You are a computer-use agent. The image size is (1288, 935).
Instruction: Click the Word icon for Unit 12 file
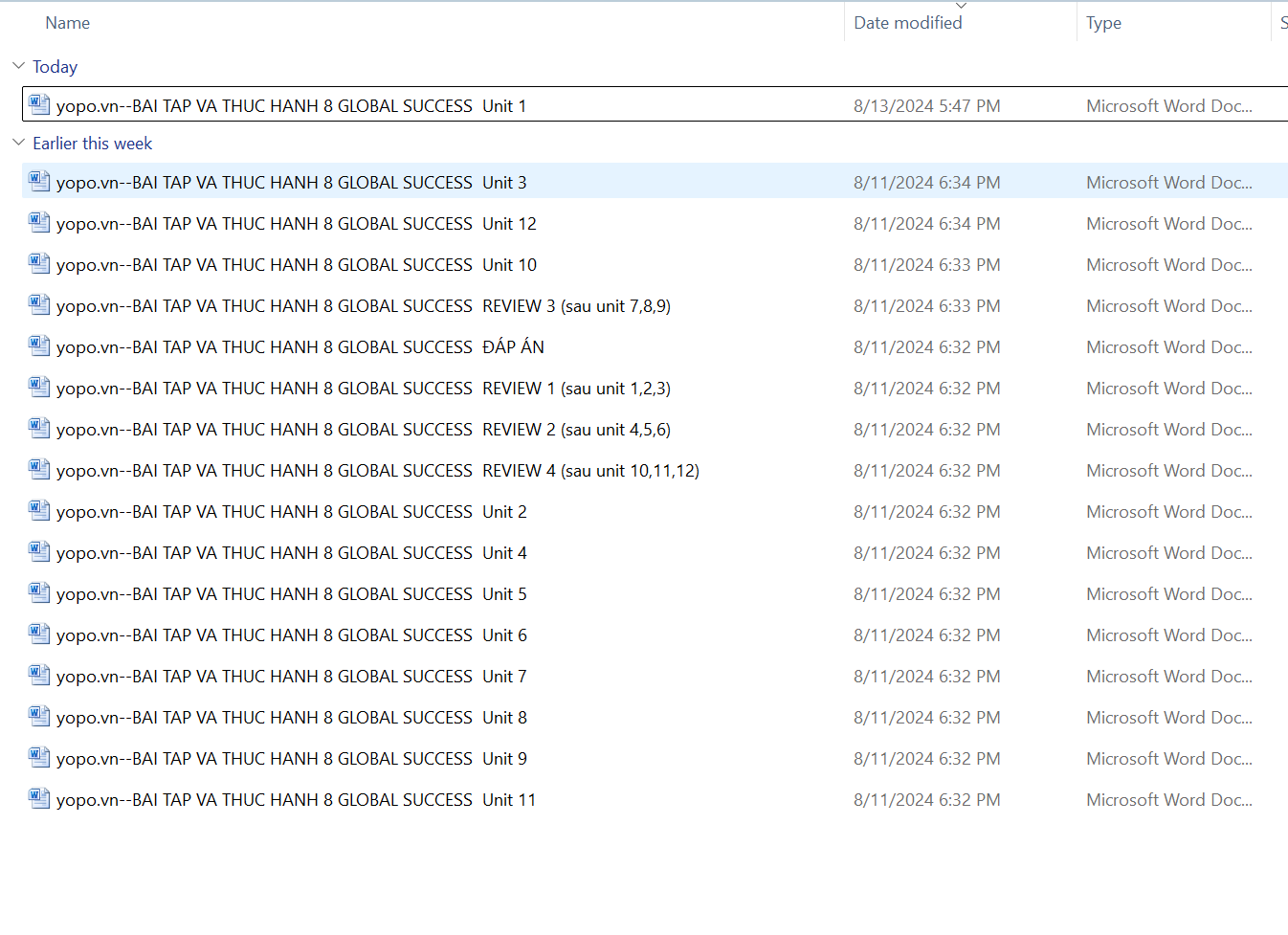pos(39,222)
